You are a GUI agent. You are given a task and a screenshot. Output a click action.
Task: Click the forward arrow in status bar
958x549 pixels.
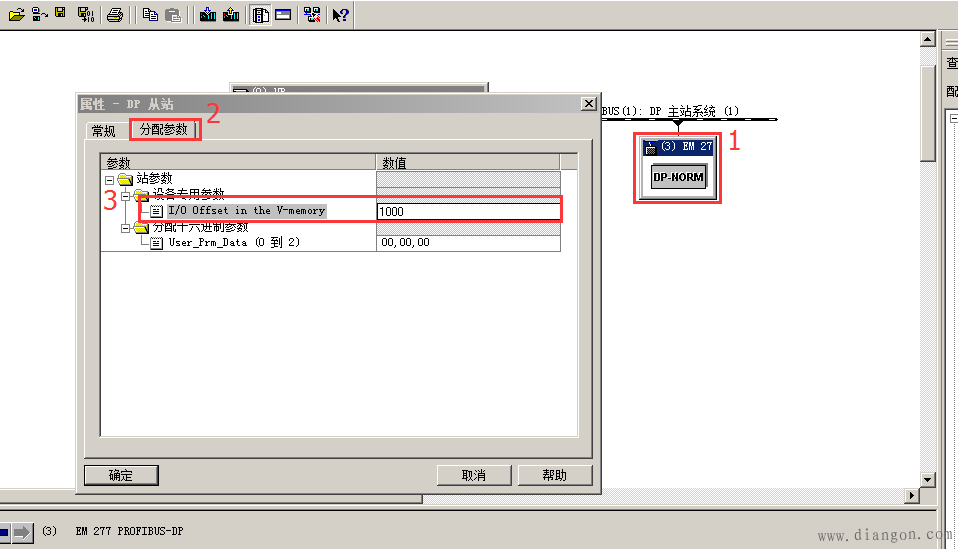pos(23,532)
